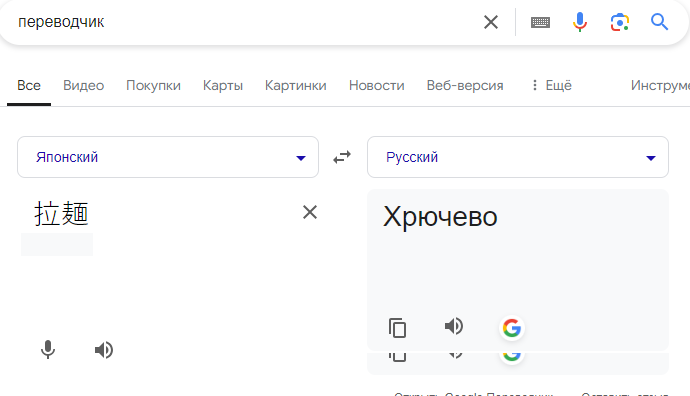Listen to the Russian translation
The width and height of the screenshot is (690, 396).
pyautogui.click(x=454, y=326)
